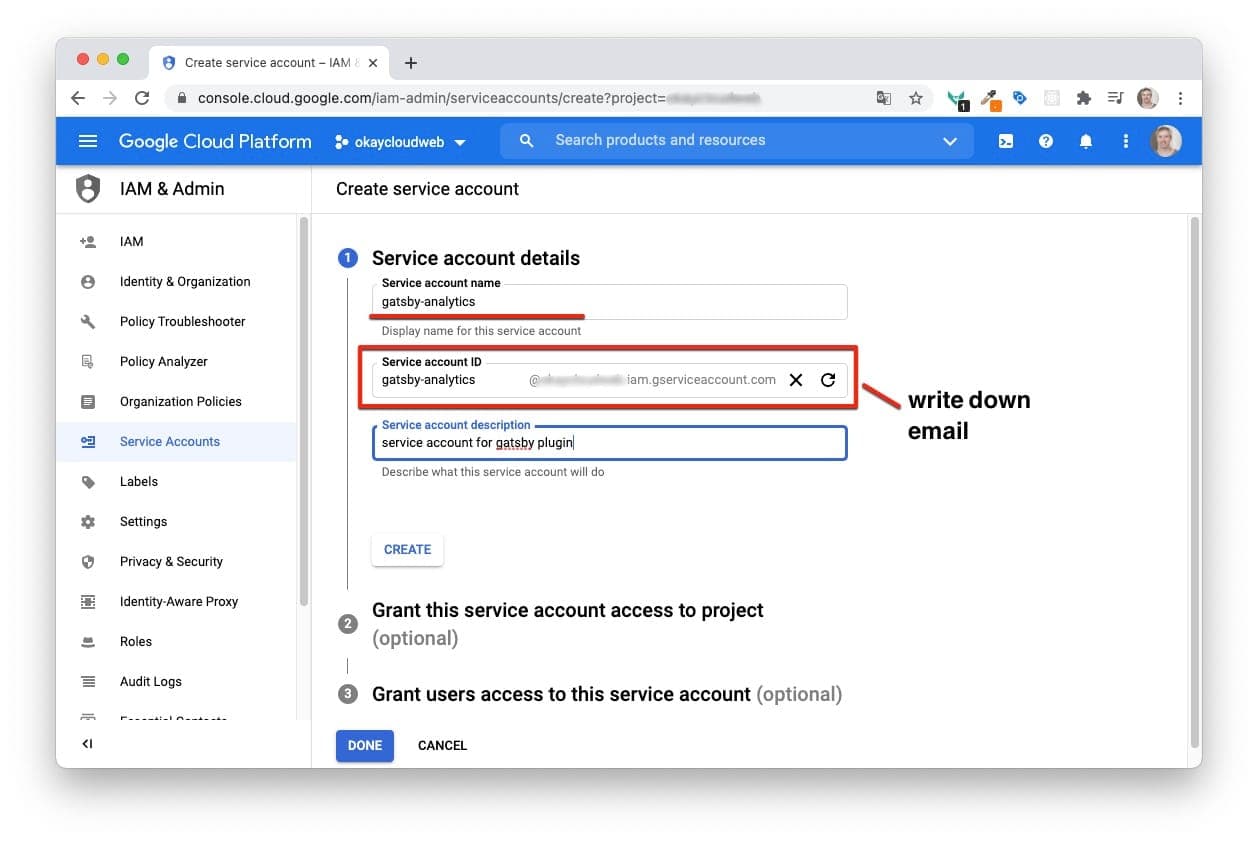Click the Policy Analyzer icon
Viewport: 1258px width, 842px height.
[x=88, y=361]
